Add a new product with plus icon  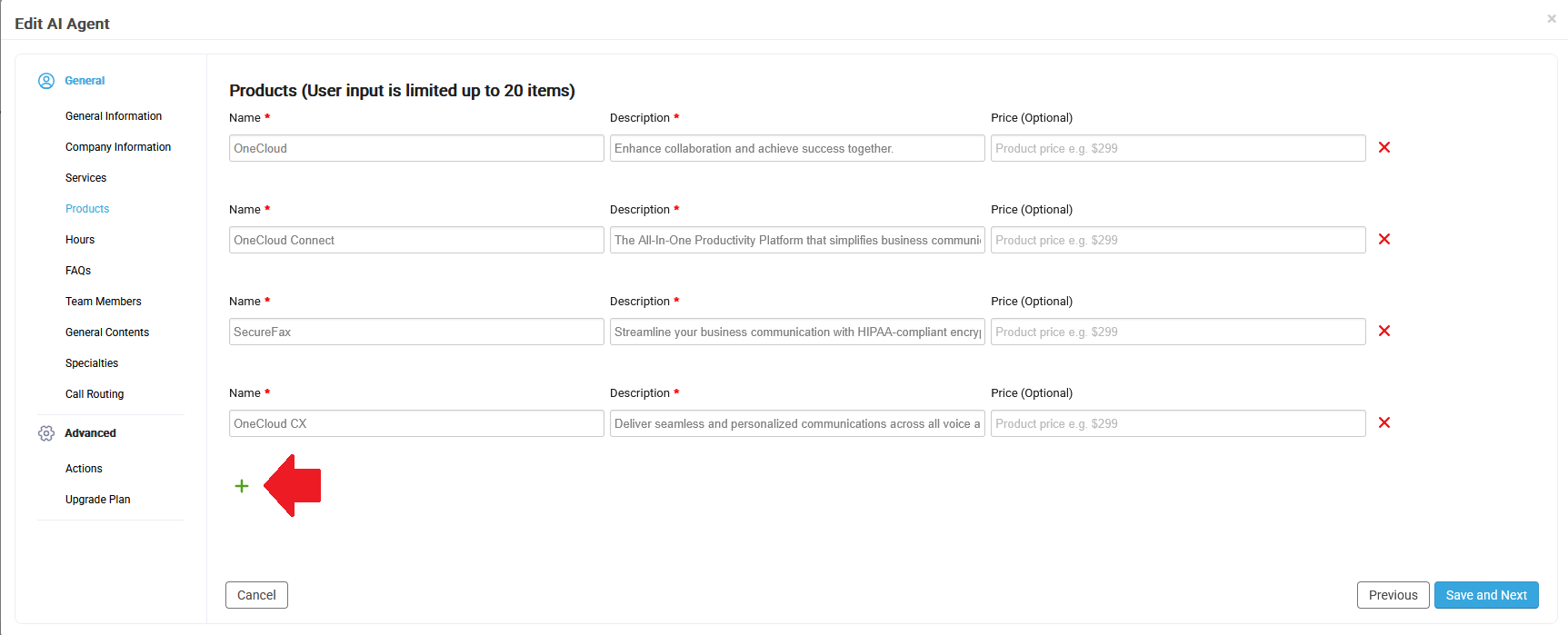242,486
